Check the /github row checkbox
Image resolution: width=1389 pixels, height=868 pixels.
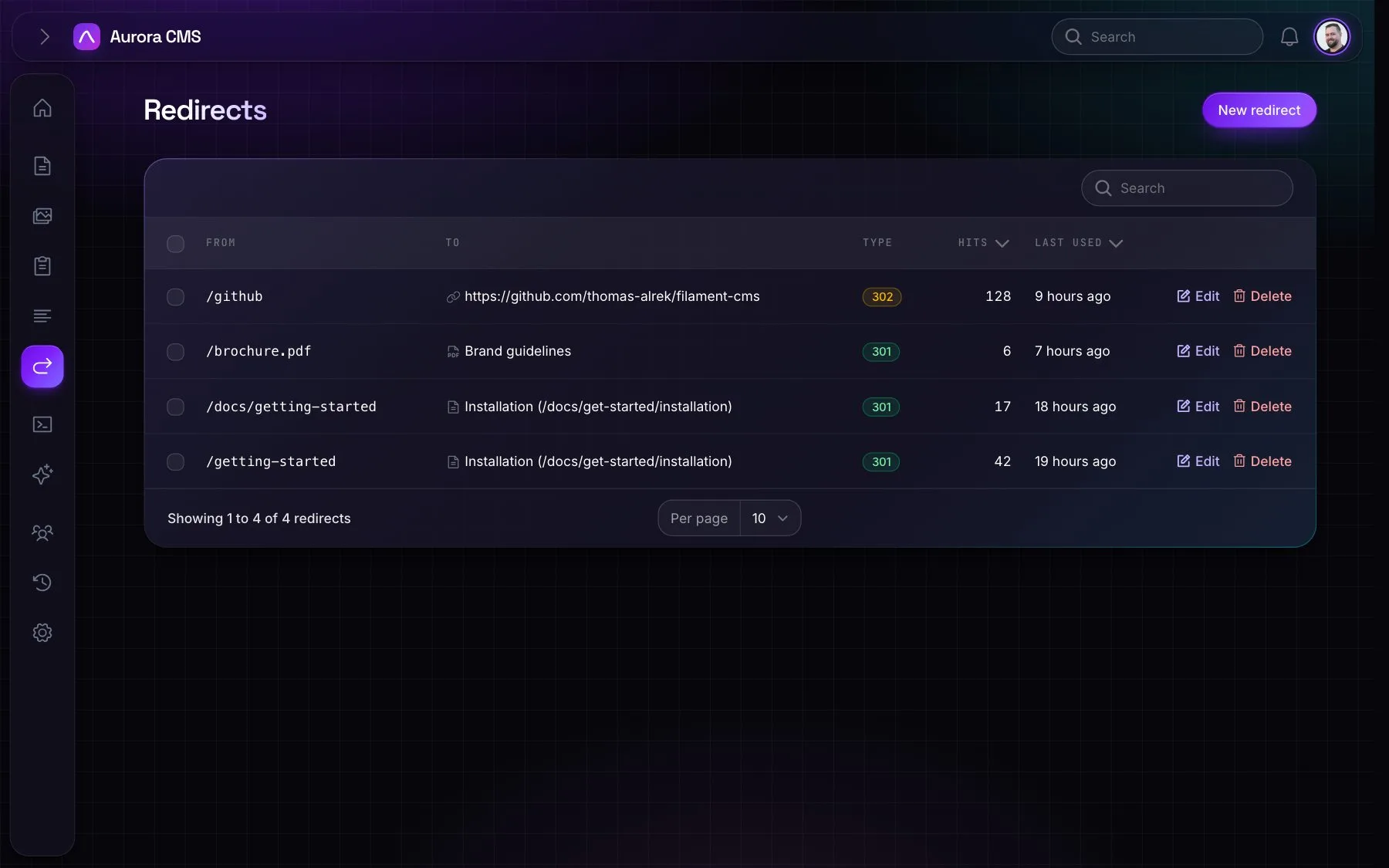176,297
